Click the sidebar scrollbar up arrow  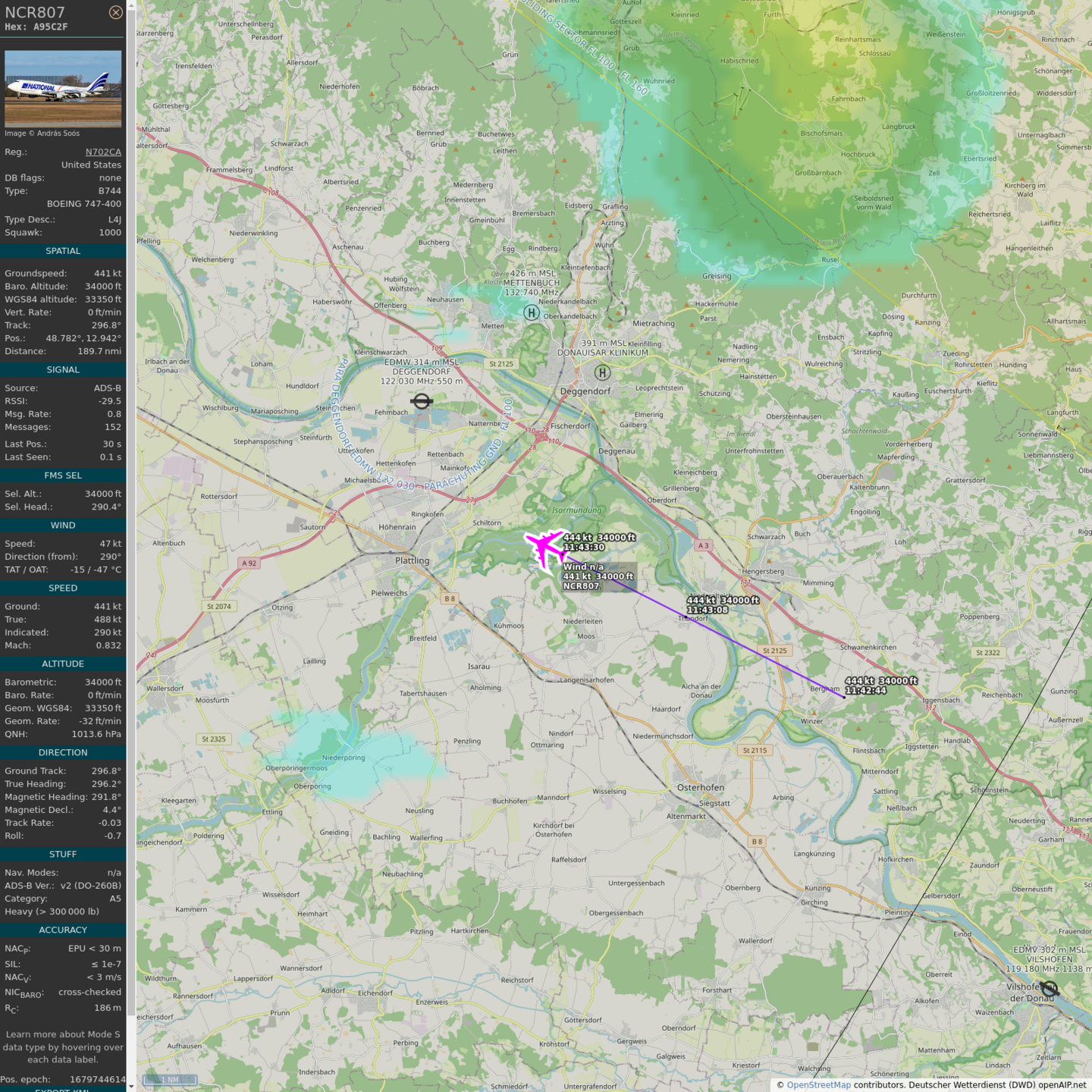pyautogui.click(x=131, y=5)
